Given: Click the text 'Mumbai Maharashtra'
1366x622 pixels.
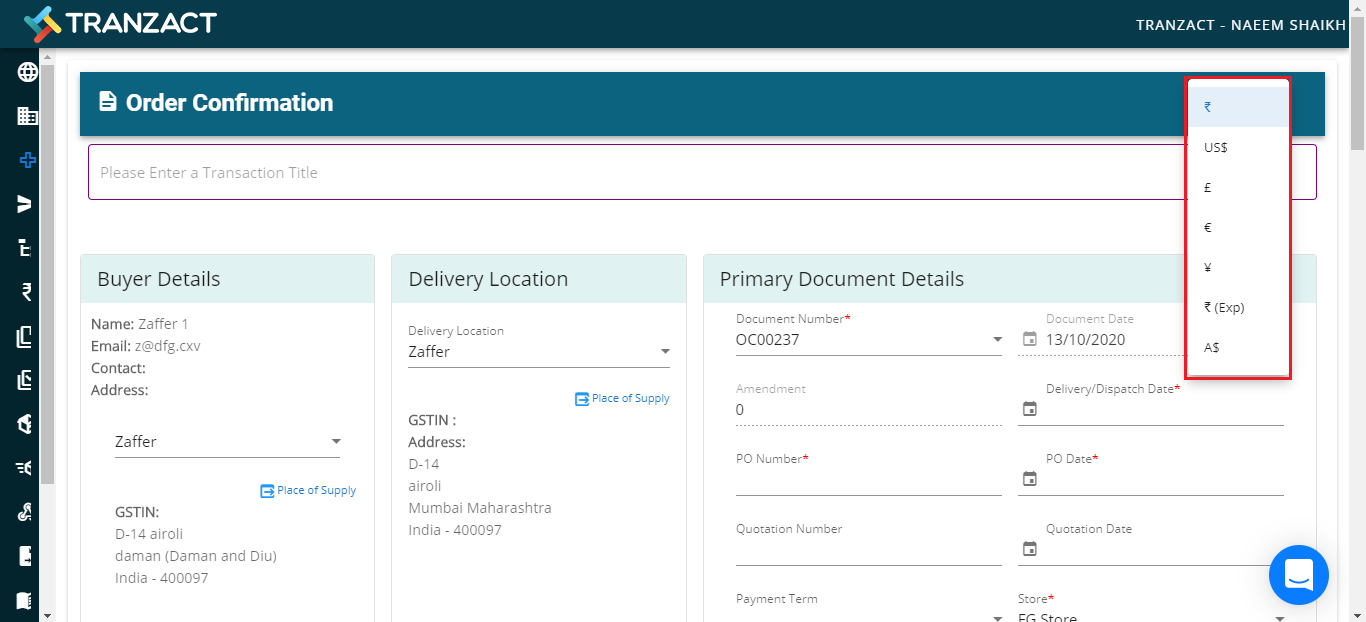Looking at the screenshot, I should pyautogui.click(x=480, y=508).
